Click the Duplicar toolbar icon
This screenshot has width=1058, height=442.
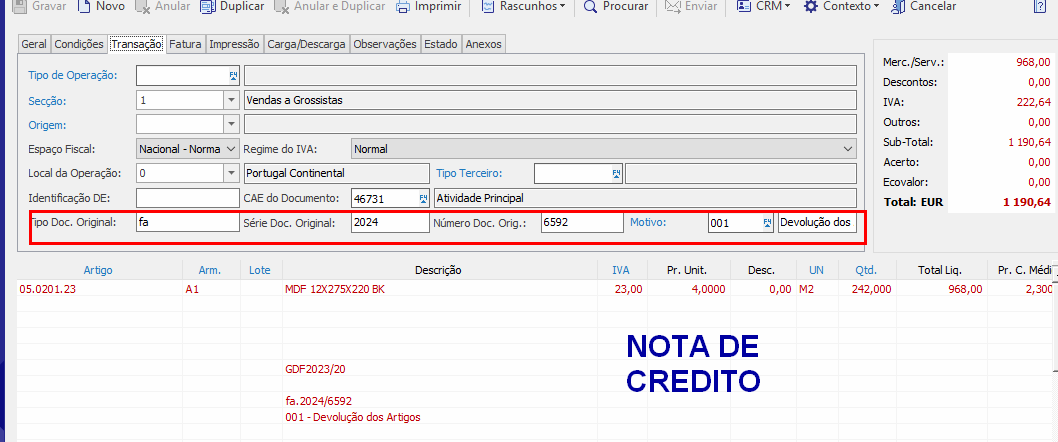pyautogui.click(x=207, y=6)
